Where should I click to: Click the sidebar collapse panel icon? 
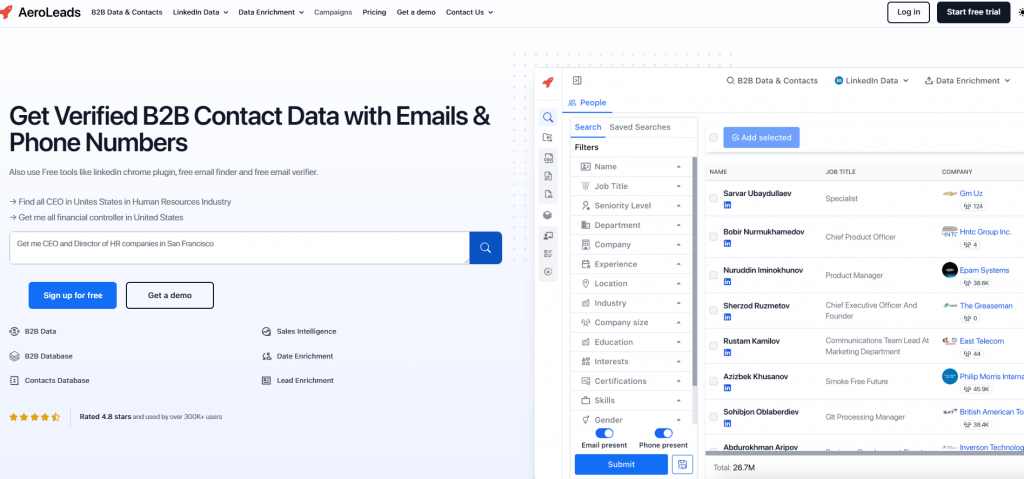point(577,80)
